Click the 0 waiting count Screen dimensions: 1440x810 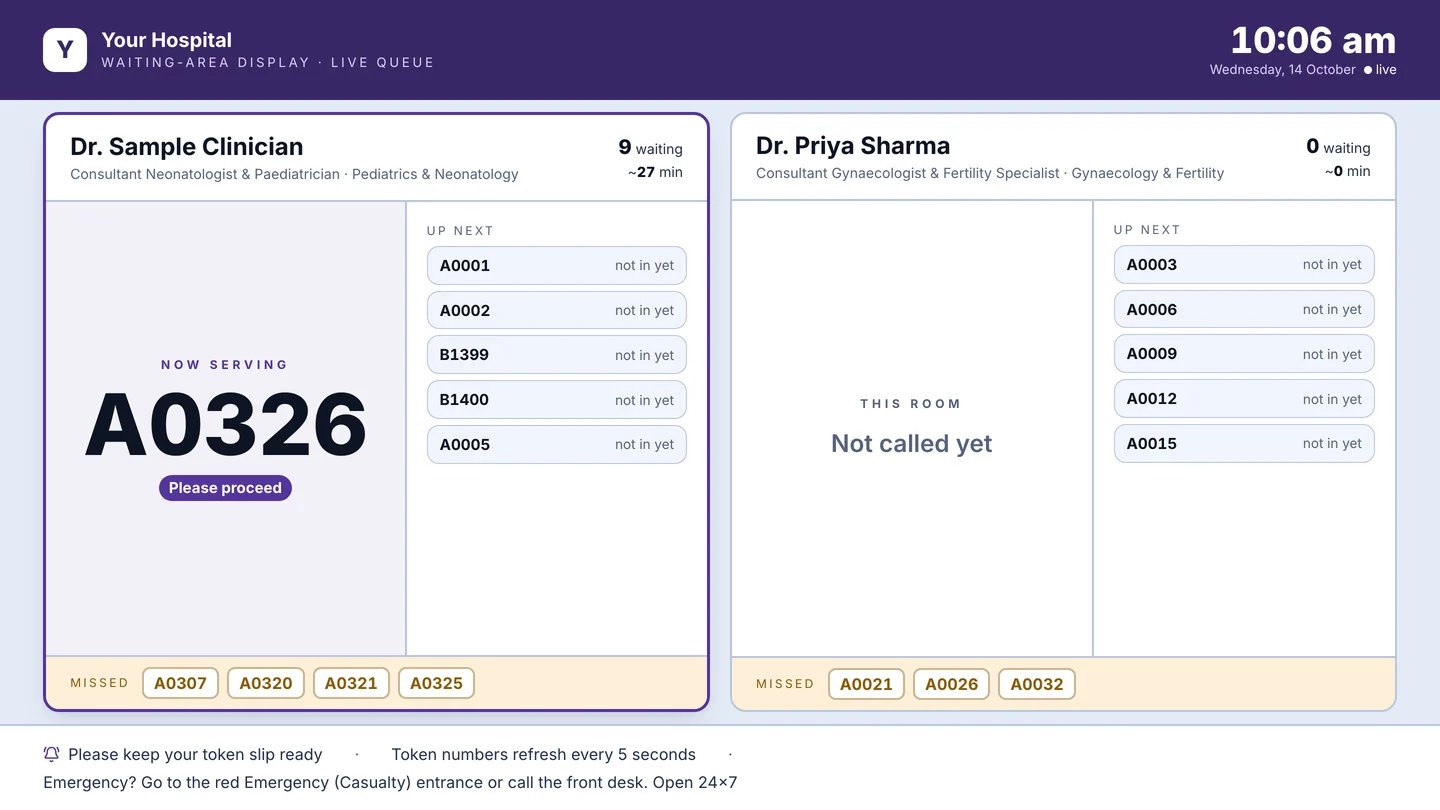[x=1338, y=147]
